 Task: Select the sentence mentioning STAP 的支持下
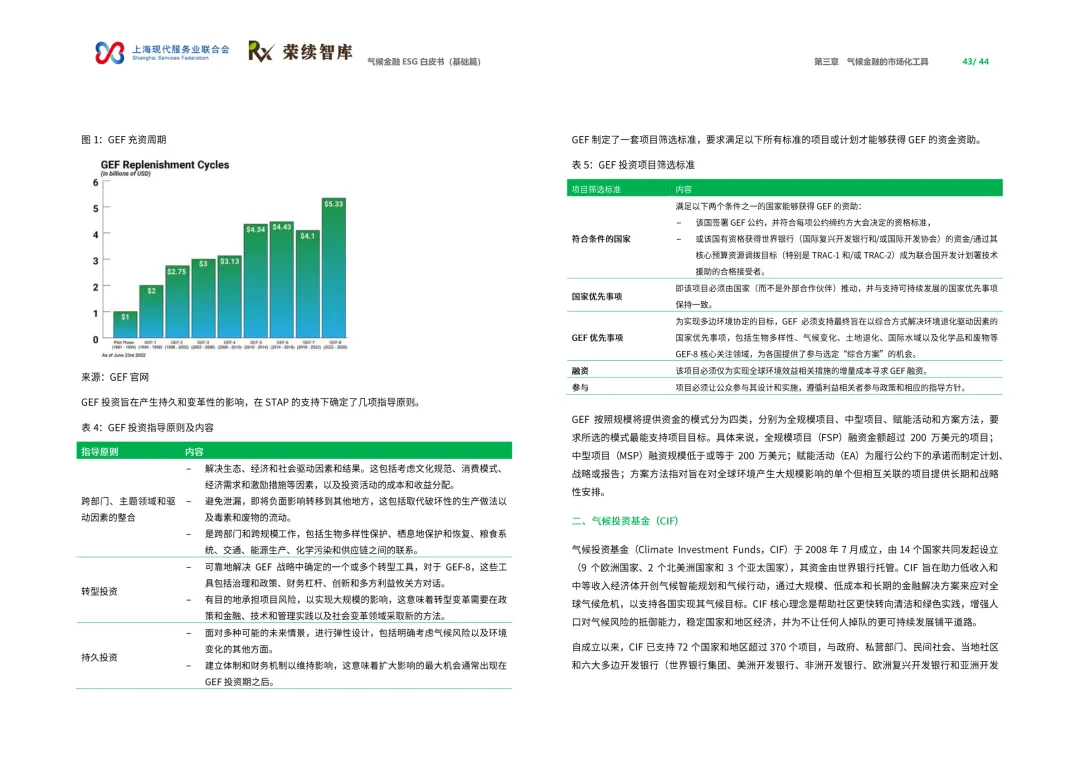[x=251, y=402]
